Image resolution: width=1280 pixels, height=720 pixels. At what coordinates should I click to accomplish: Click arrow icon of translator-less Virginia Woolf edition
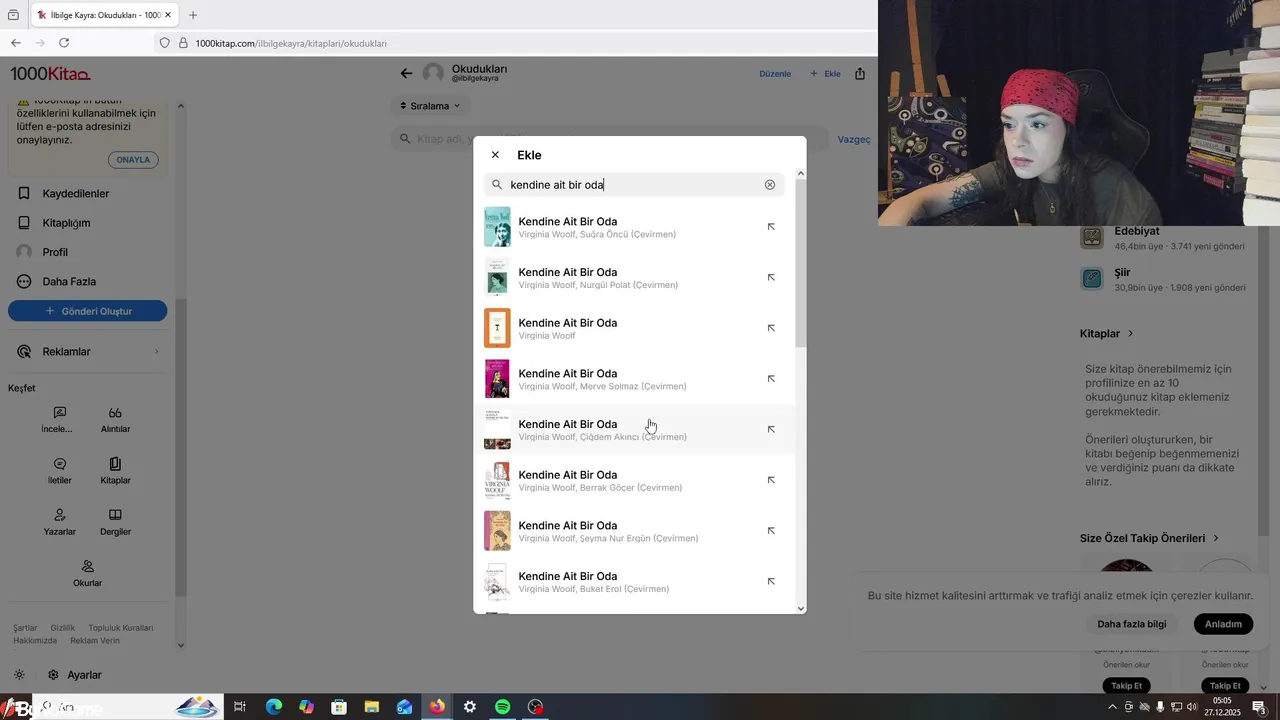tap(771, 328)
